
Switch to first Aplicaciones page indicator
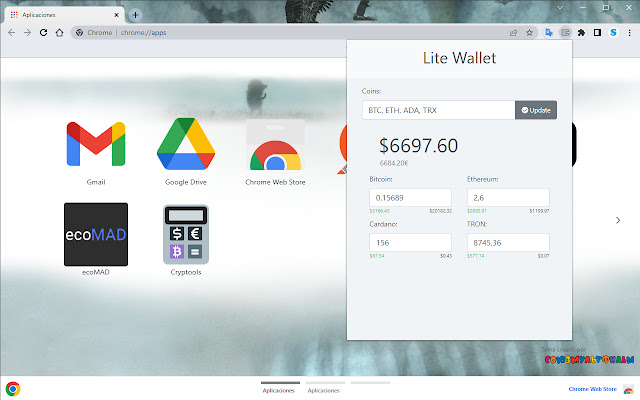tap(280, 388)
